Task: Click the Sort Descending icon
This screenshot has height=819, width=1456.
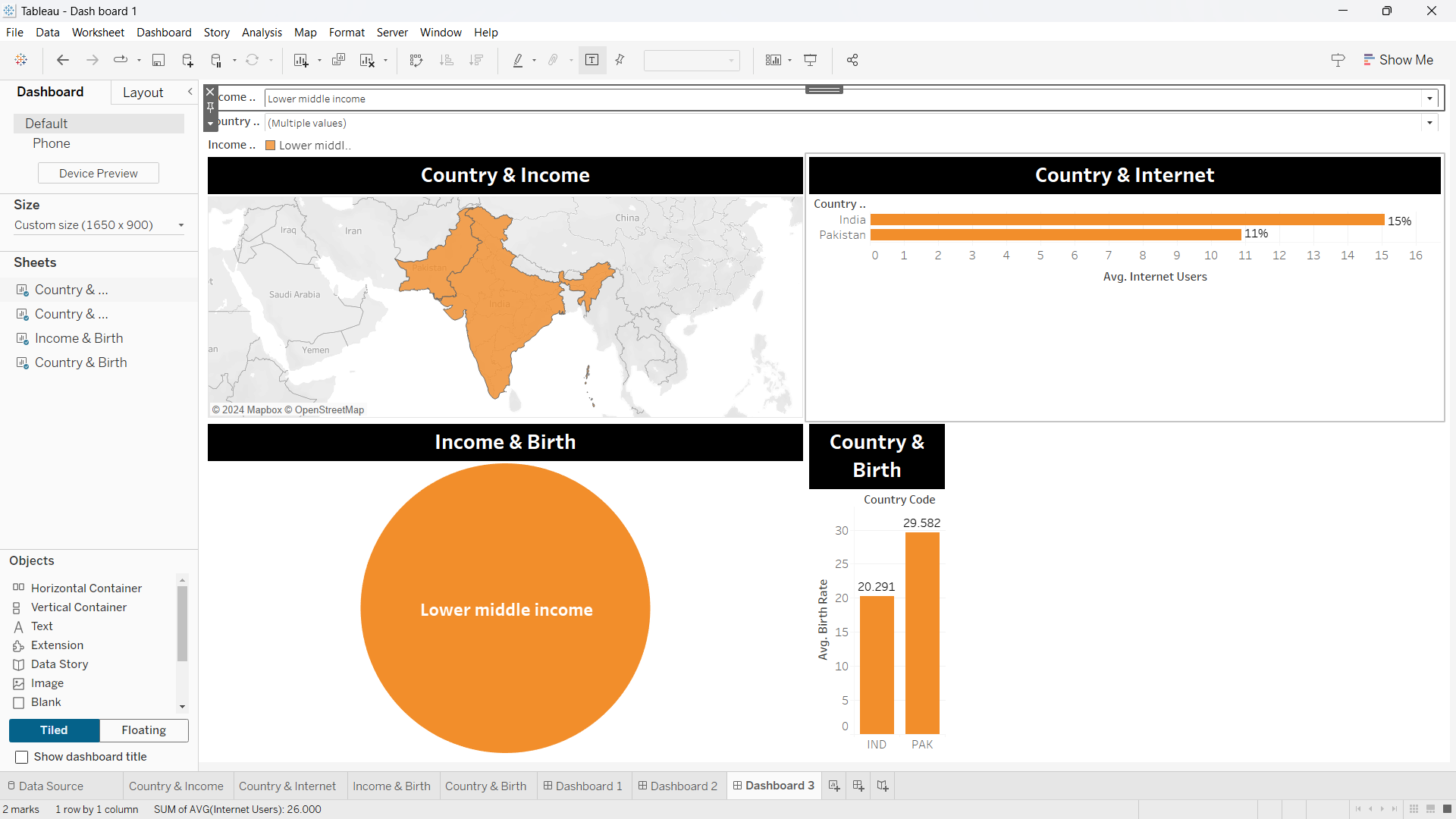Action: (476, 60)
